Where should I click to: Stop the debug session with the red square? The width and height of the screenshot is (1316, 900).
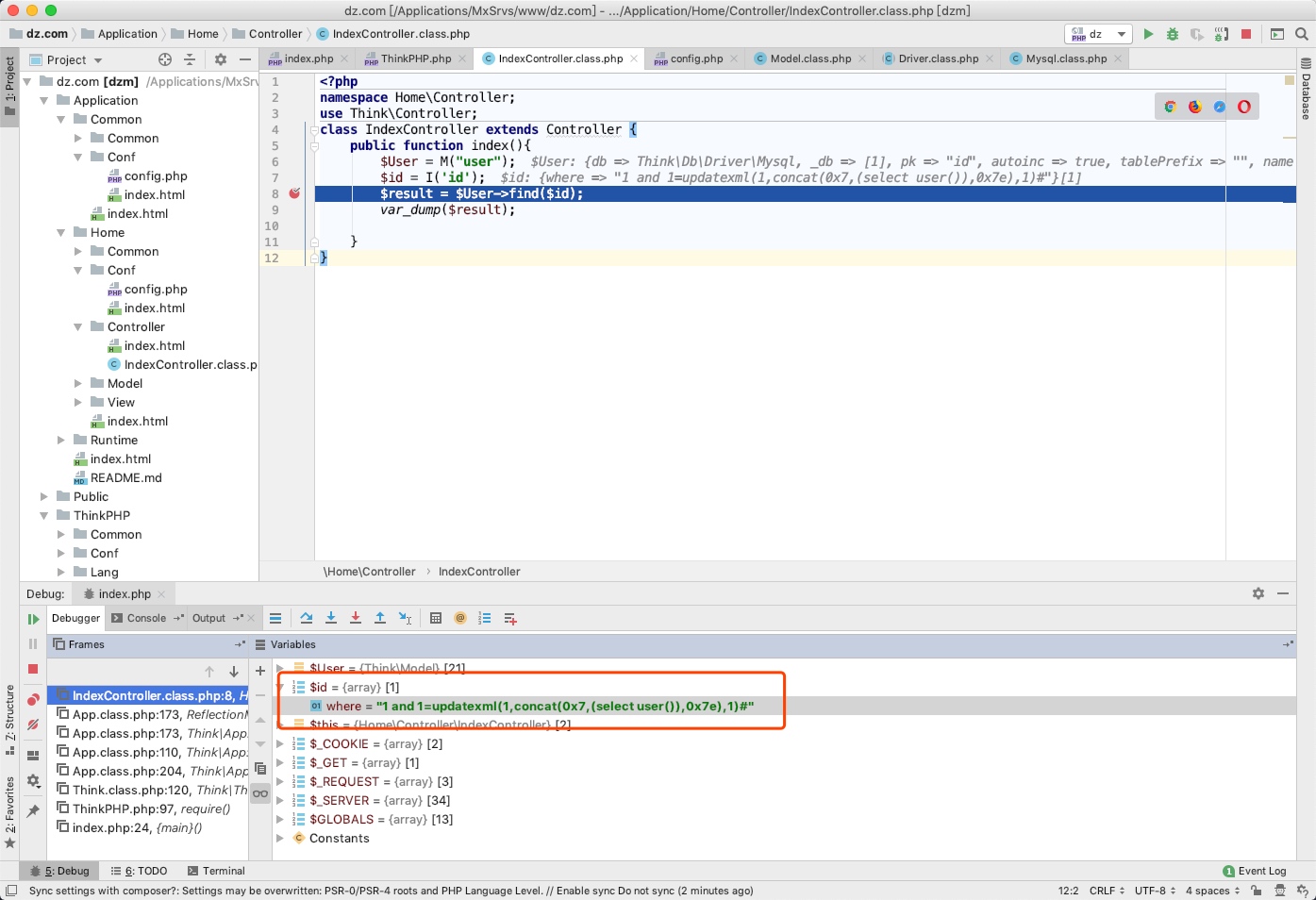coord(33,669)
